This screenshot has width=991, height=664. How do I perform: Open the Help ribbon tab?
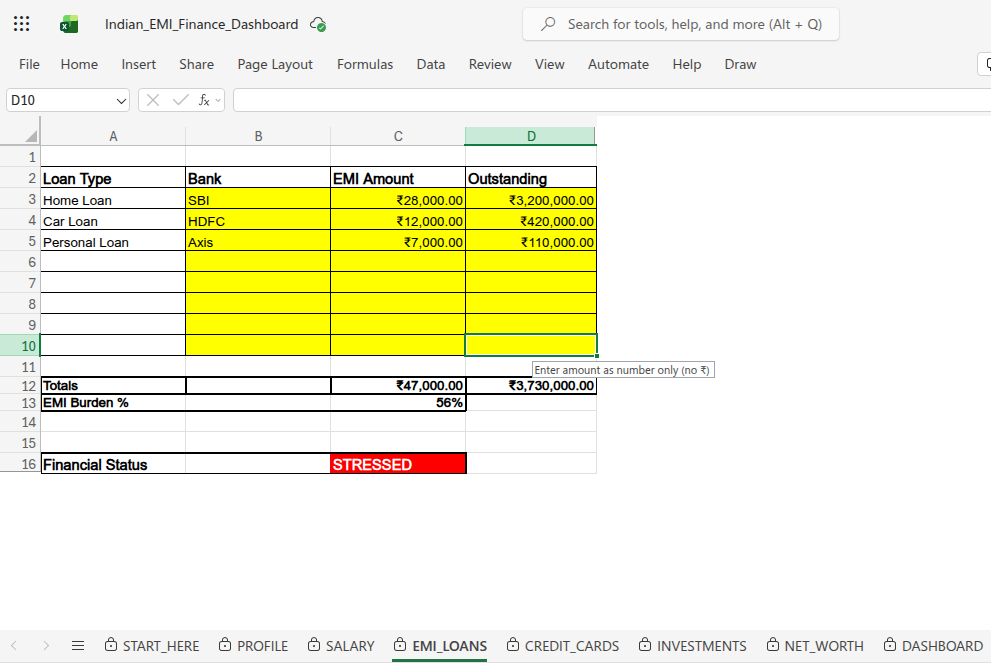(x=686, y=64)
